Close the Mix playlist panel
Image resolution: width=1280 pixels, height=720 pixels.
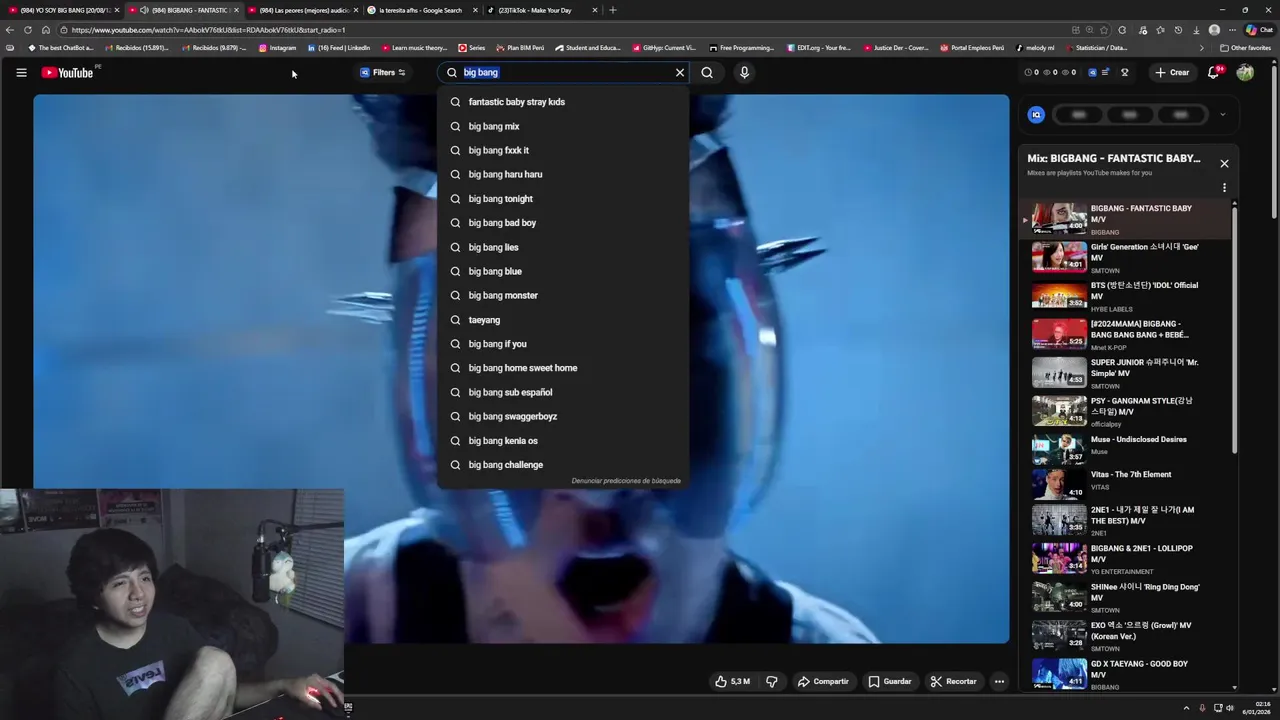(x=1224, y=163)
